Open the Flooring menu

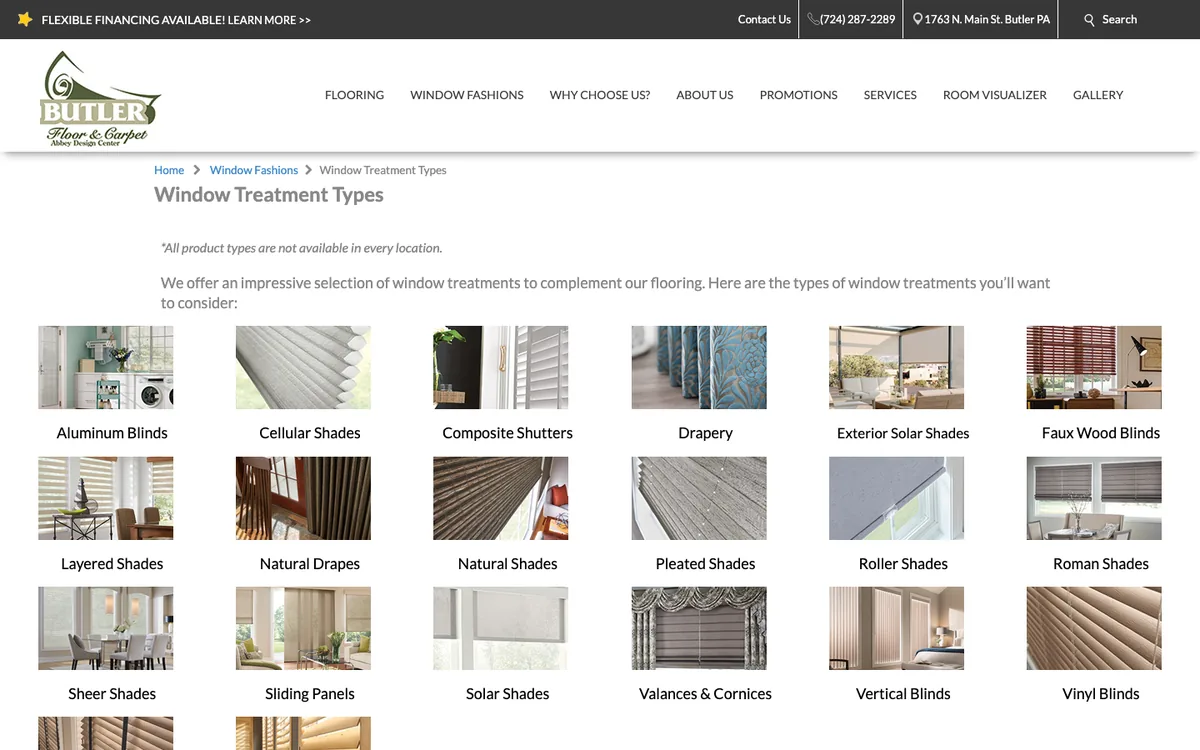pos(354,95)
